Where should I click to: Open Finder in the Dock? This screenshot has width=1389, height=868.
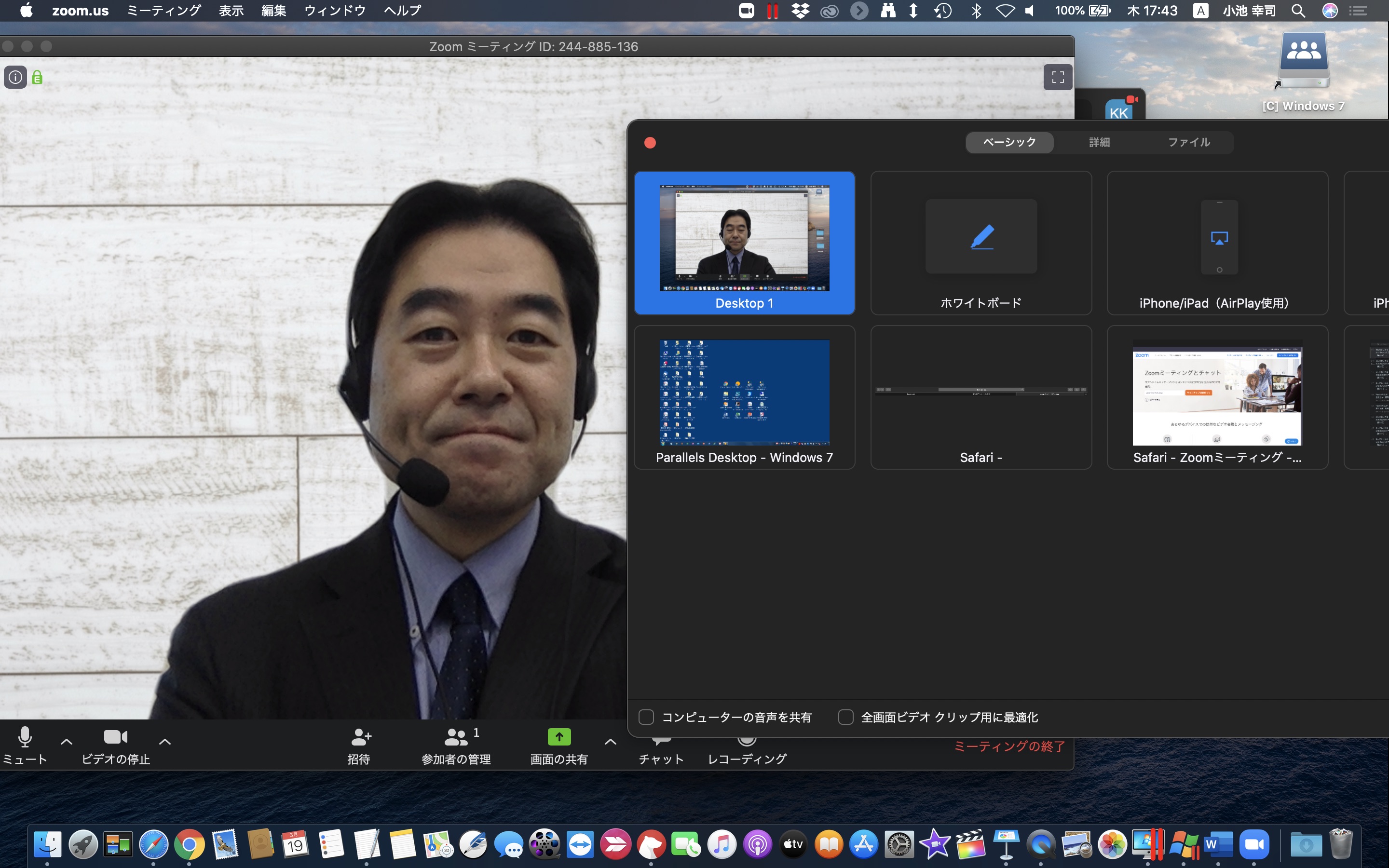(48, 844)
